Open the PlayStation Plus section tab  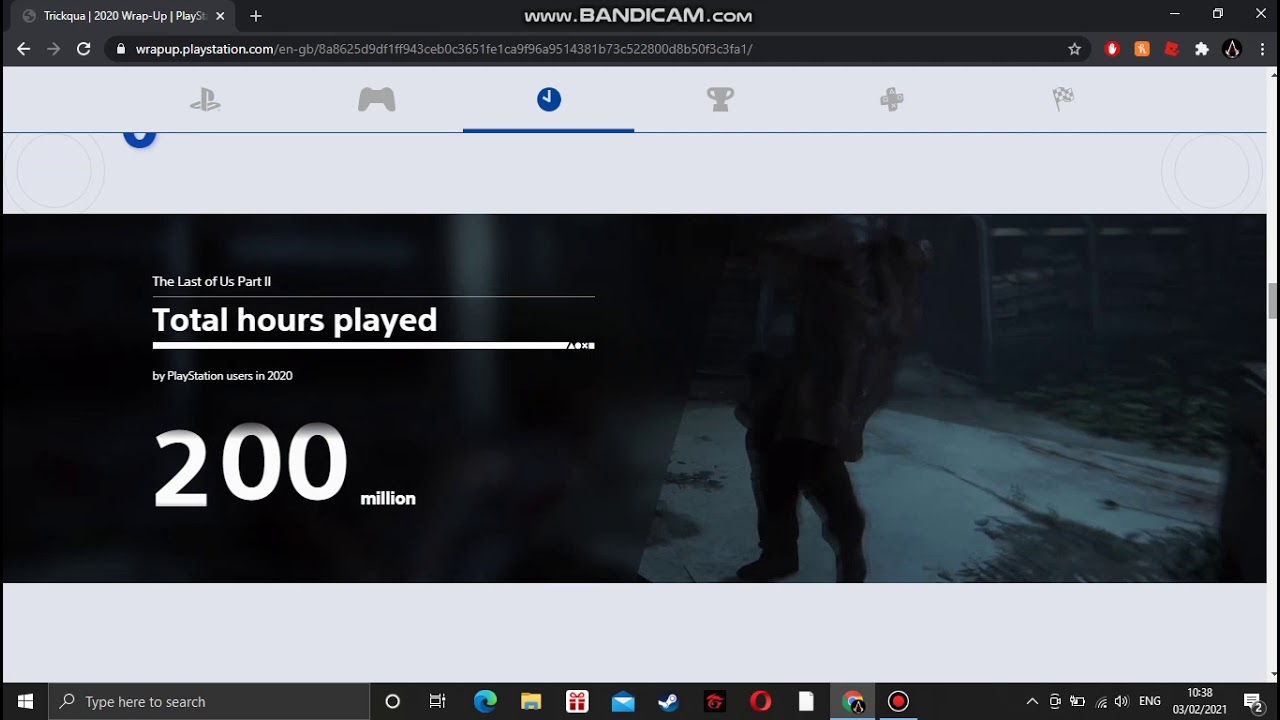point(892,99)
